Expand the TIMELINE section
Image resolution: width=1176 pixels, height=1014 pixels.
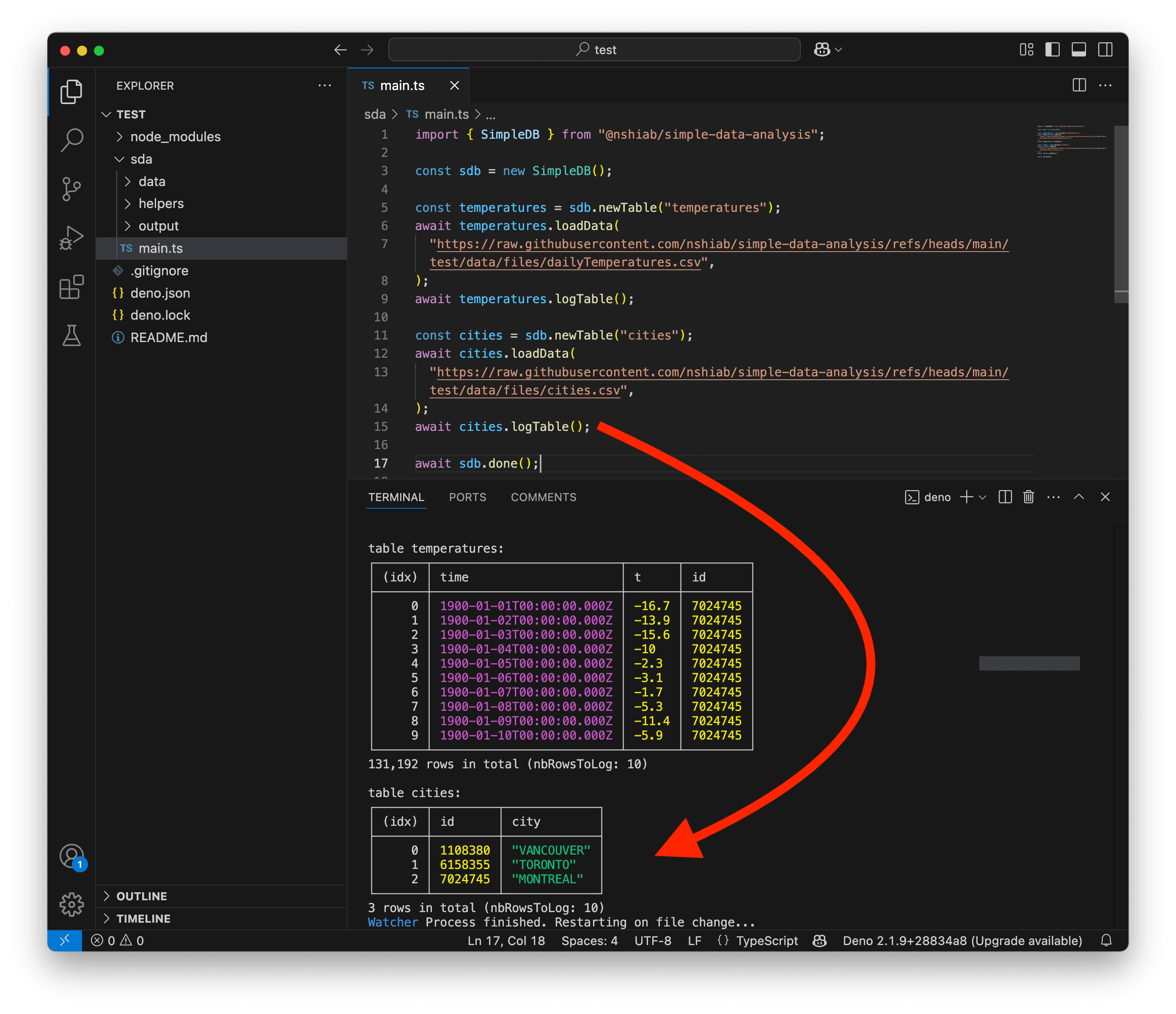point(221,919)
